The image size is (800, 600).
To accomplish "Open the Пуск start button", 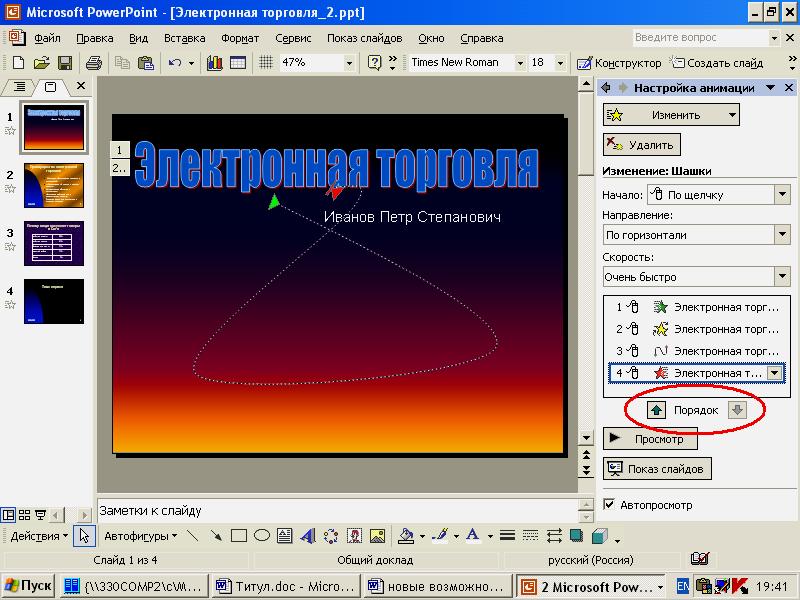I will click(x=29, y=586).
